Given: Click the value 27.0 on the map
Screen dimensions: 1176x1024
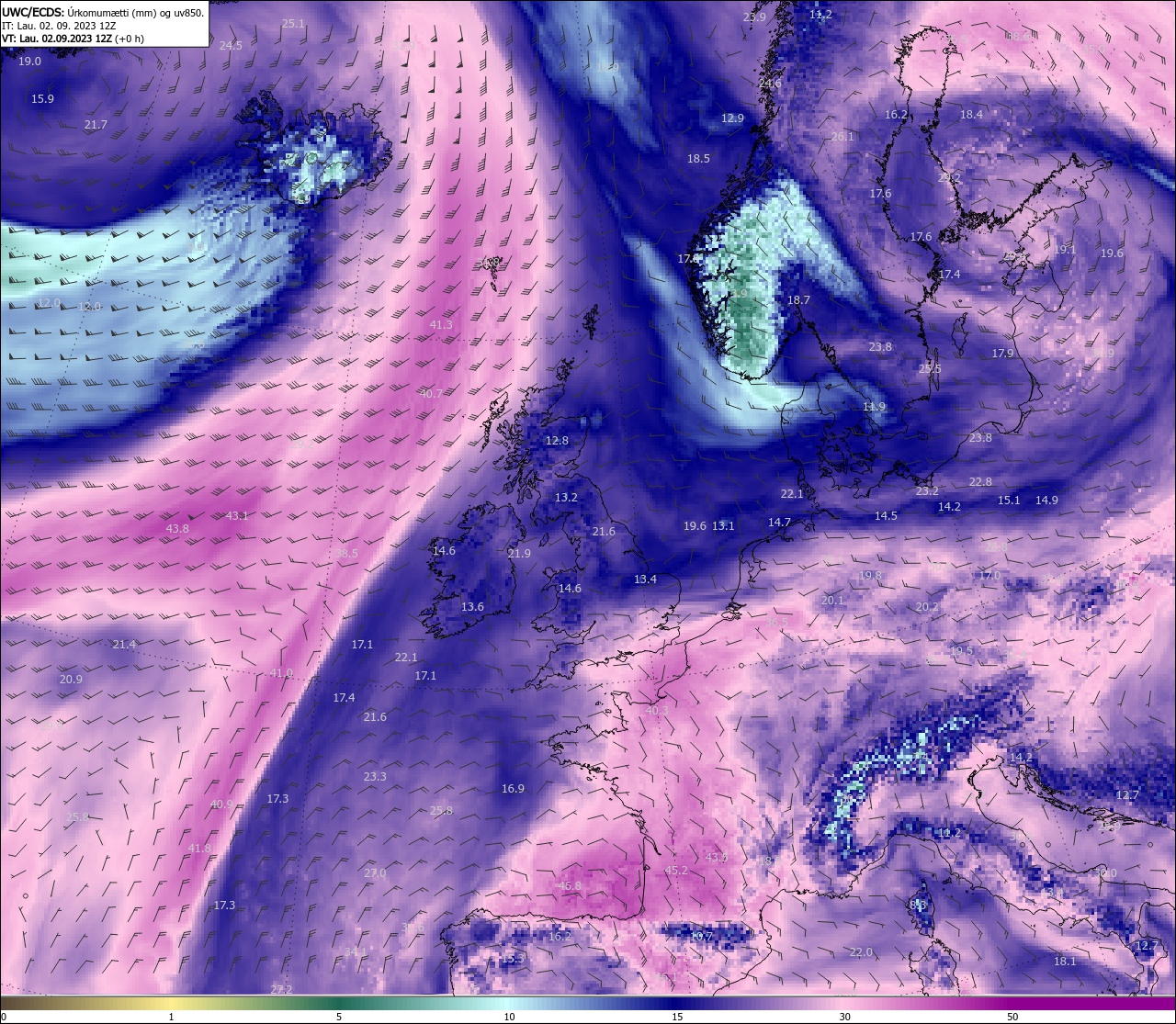Looking at the screenshot, I should (375, 873).
